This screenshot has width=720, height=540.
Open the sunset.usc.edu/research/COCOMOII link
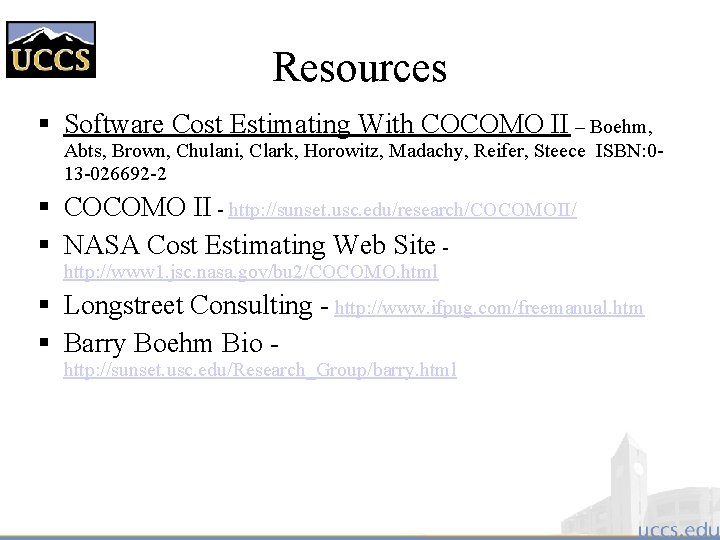tap(402, 210)
